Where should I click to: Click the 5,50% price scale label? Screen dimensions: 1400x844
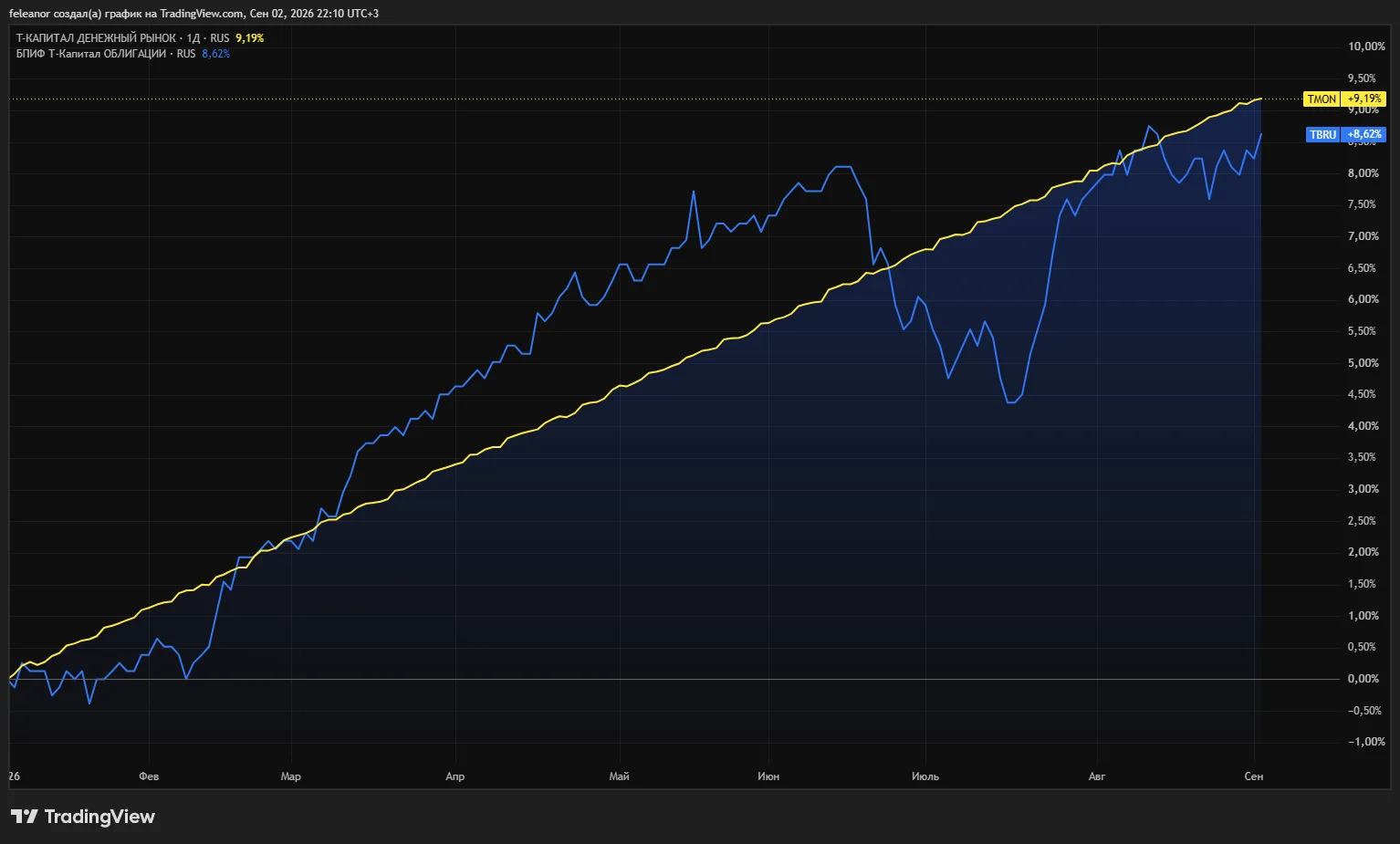coord(1362,331)
